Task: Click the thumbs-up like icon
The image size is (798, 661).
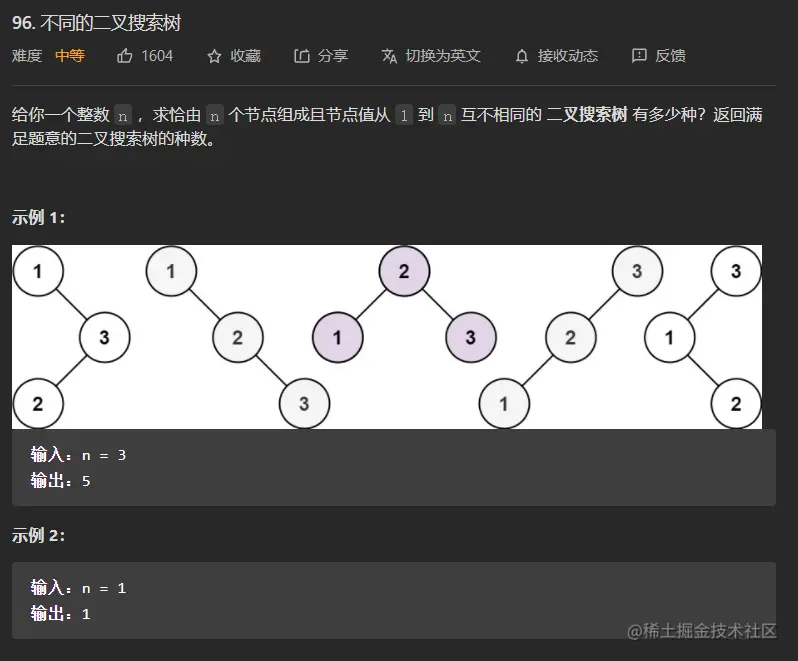Action: pos(125,55)
